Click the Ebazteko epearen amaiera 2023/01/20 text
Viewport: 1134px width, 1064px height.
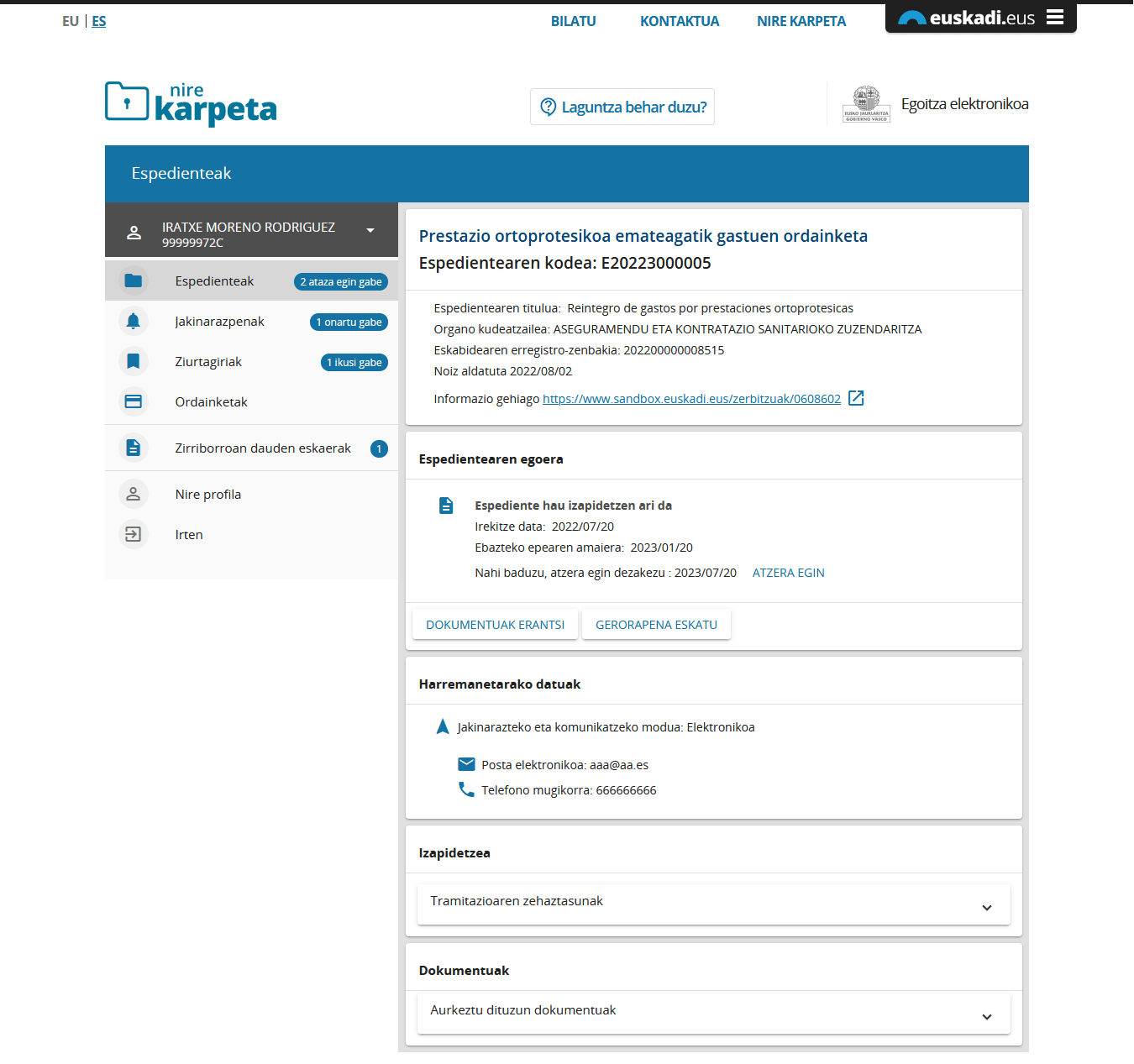coord(584,548)
